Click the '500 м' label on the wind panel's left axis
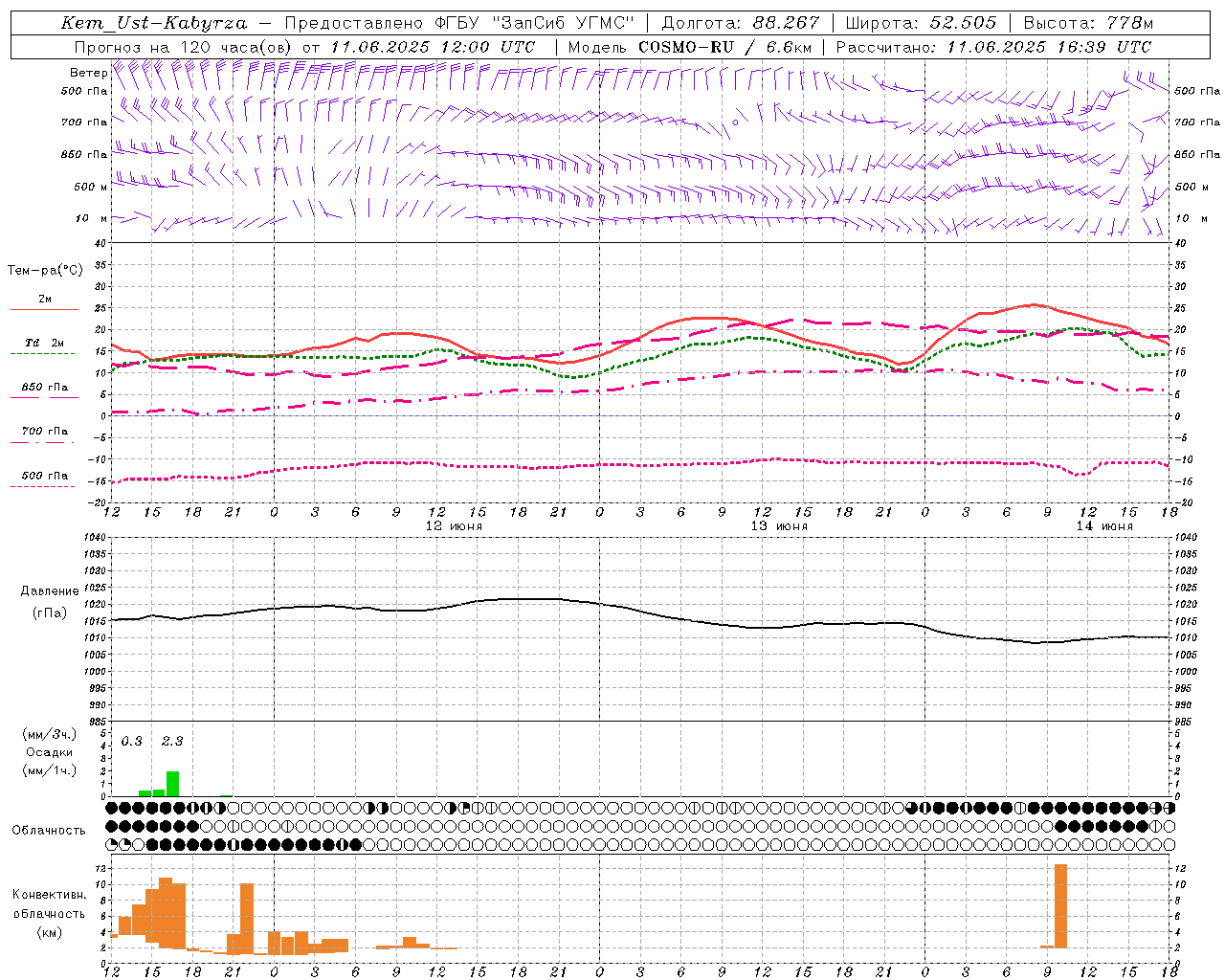The height and width of the screenshot is (980, 1225). coord(91,188)
